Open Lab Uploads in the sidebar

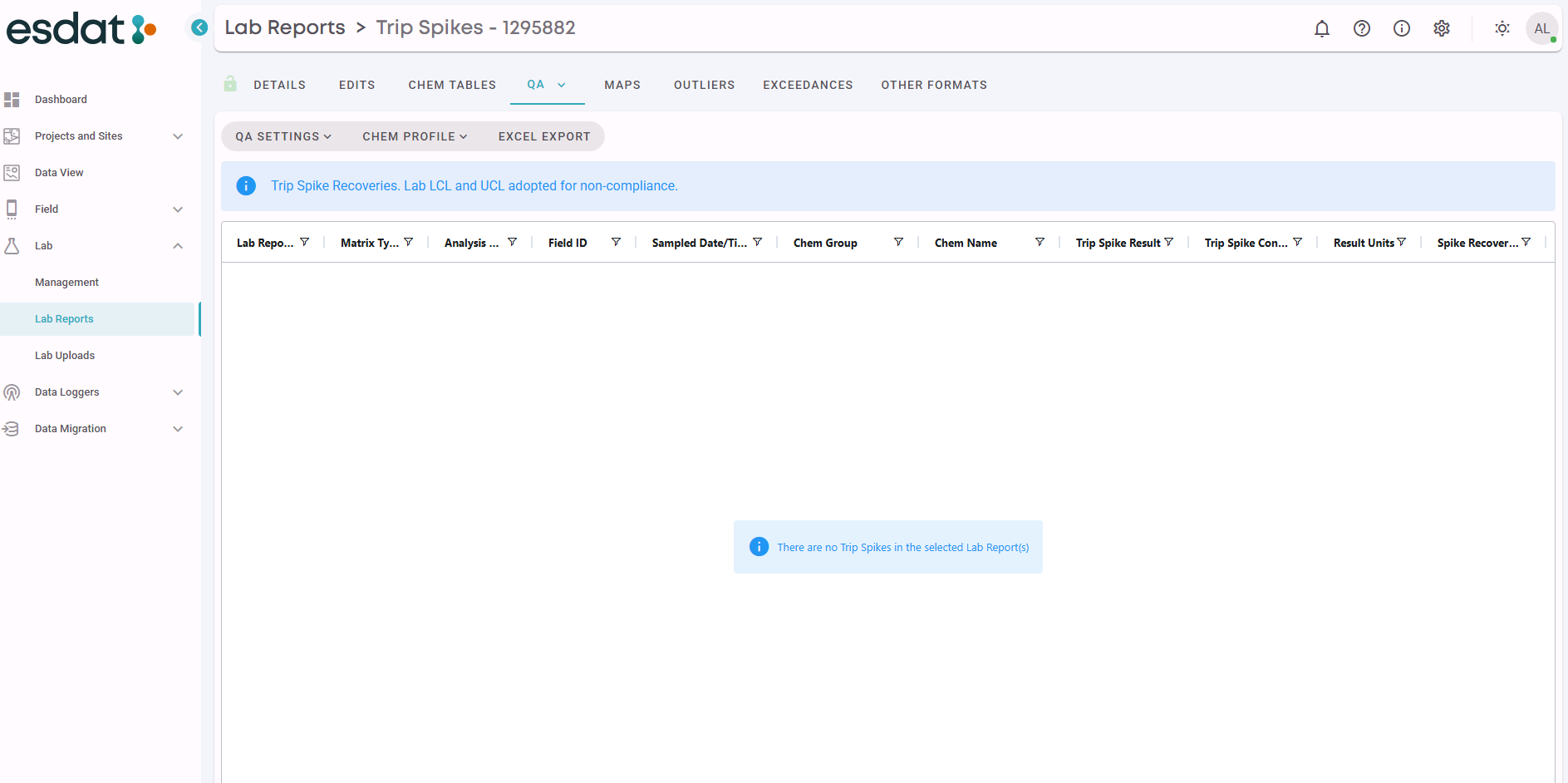(65, 356)
